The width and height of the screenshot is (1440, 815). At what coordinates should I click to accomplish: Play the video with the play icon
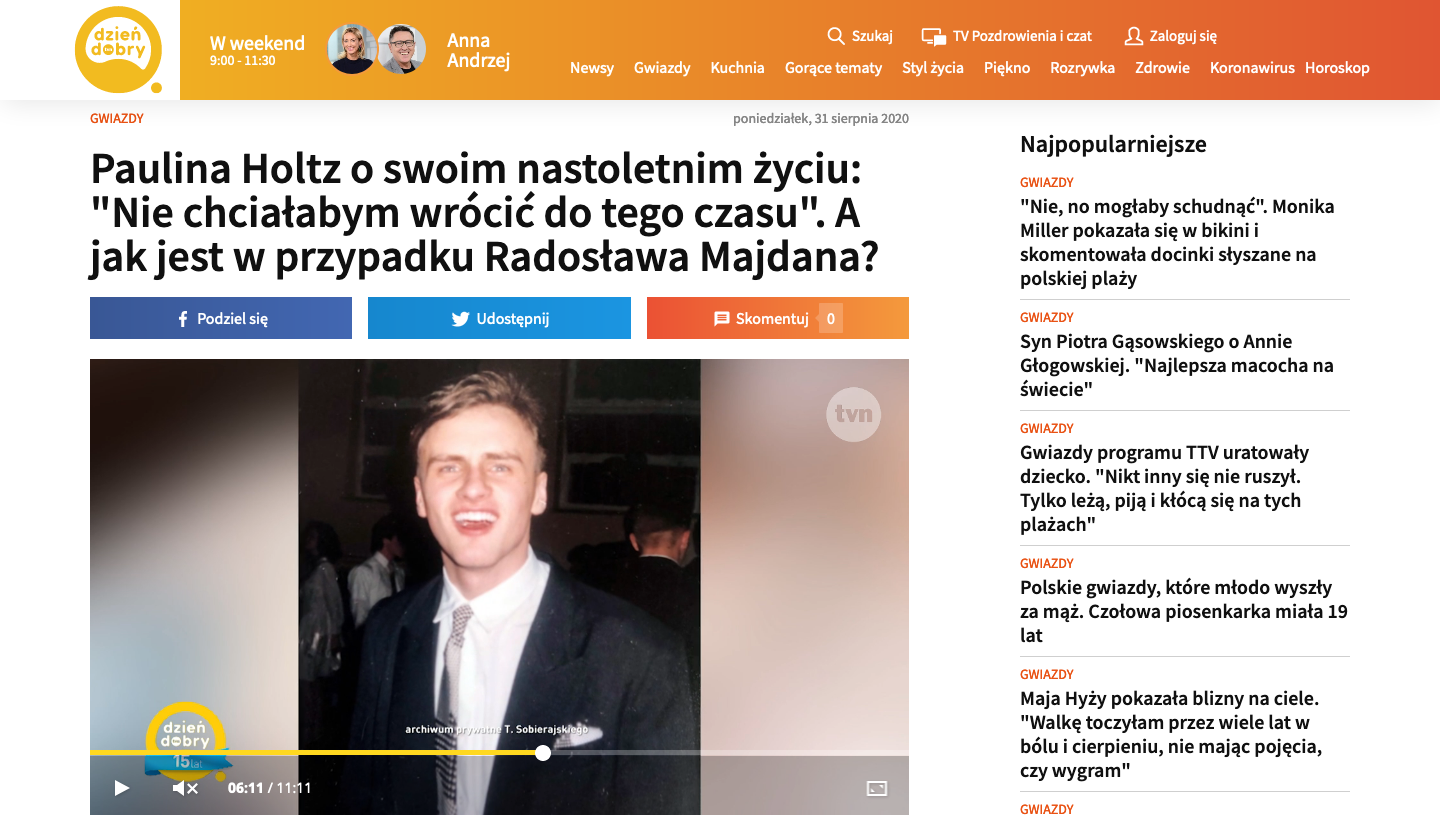point(122,788)
